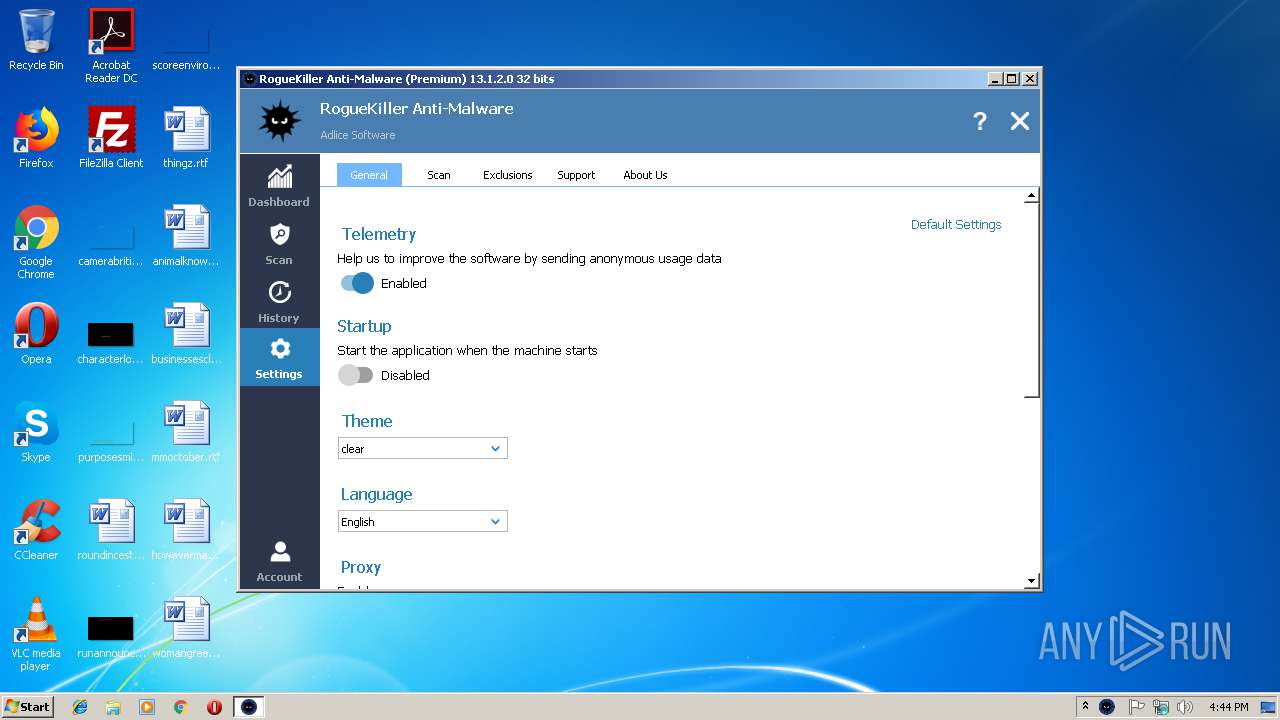Launch VLC media player from desktop
The width and height of the screenshot is (1280, 720).
tap(36, 634)
